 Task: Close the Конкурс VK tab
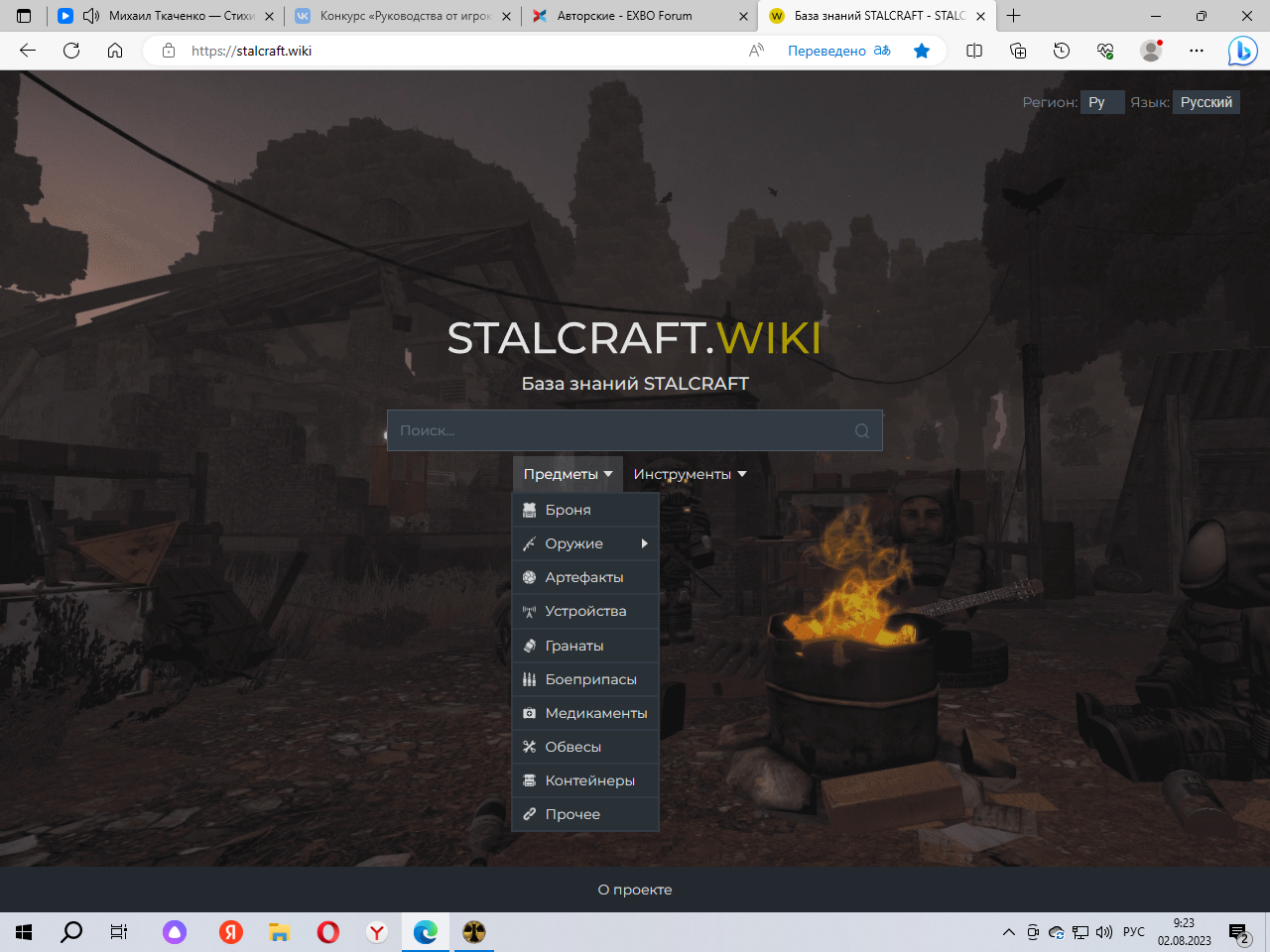point(506,16)
